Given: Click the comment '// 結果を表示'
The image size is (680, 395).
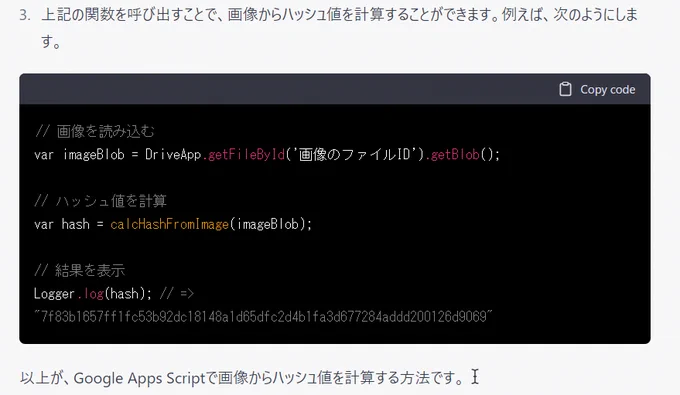Looking at the screenshot, I should [x=79, y=270].
